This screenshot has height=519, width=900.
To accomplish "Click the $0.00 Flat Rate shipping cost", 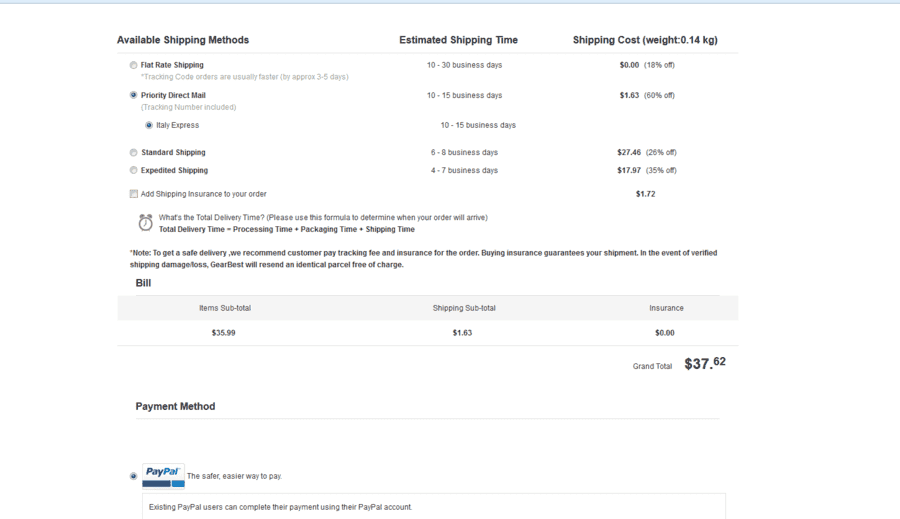I will [x=629, y=65].
